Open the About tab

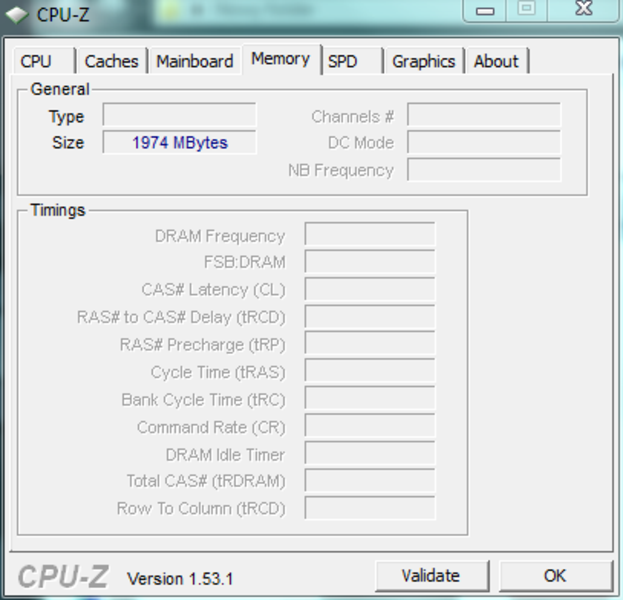click(496, 61)
